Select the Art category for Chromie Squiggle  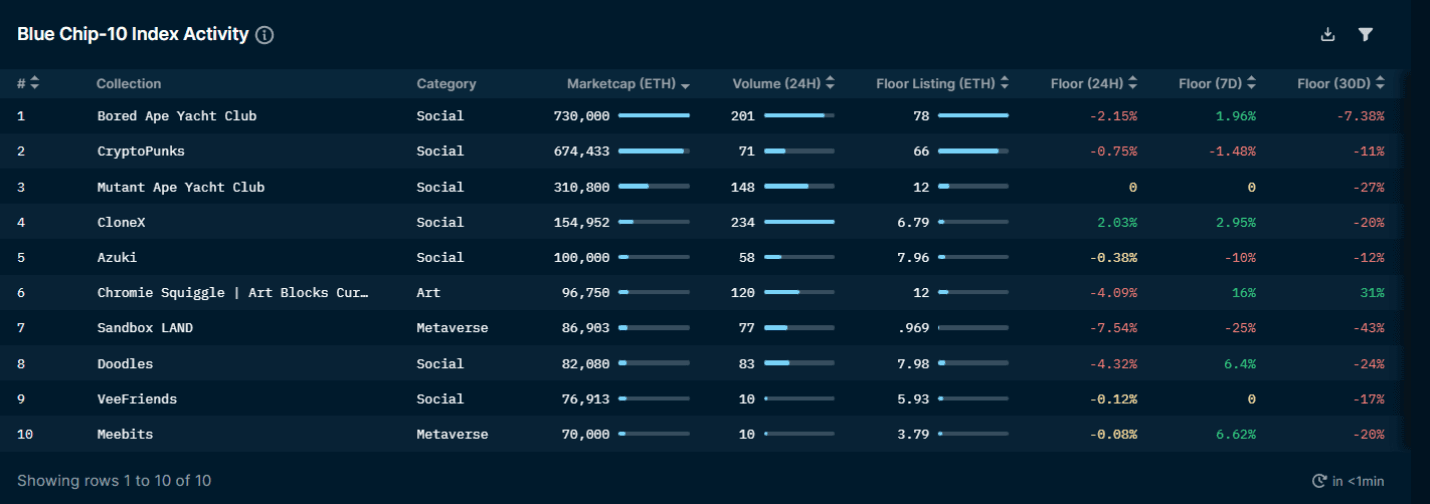point(428,293)
